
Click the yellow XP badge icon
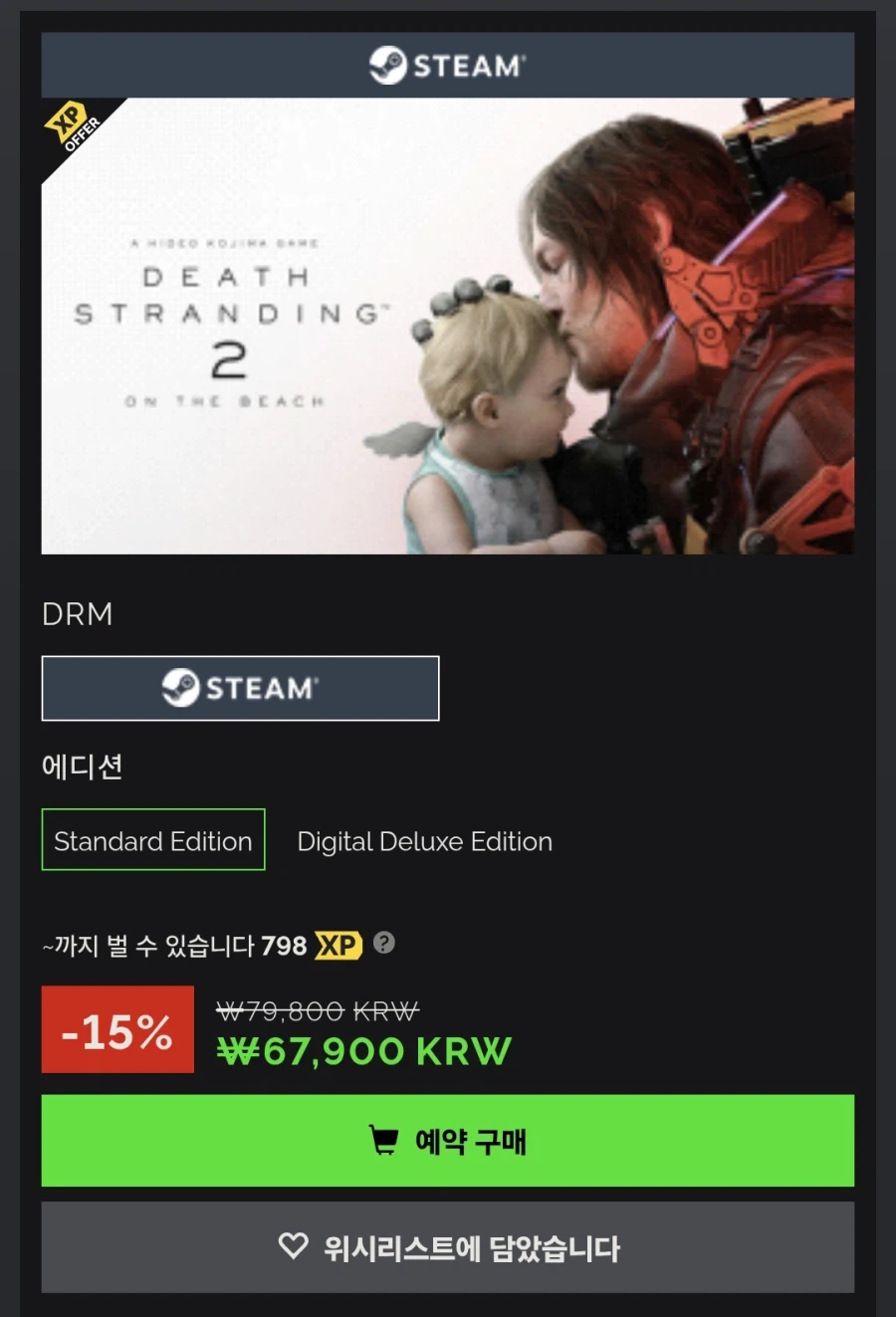338,945
